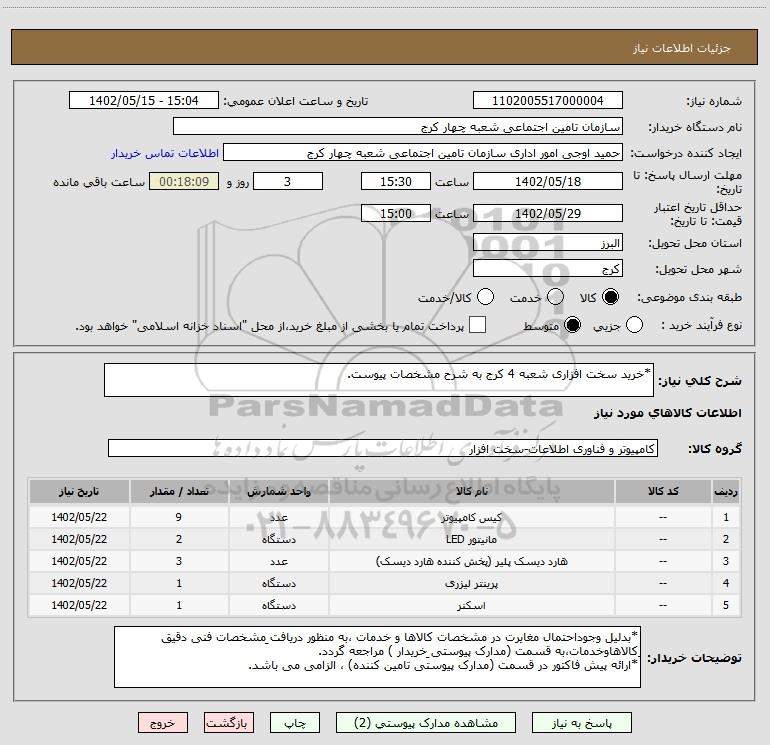Click the تعداد / مقدار column header
The width and height of the screenshot is (770, 745).
(x=179, y=492)
